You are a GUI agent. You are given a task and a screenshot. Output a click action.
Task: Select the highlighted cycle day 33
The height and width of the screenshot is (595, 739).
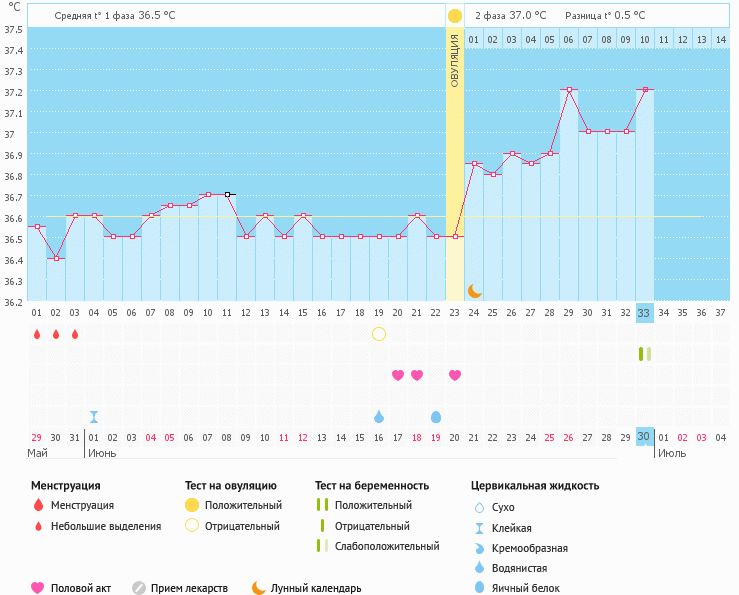(x=644, y=313)
